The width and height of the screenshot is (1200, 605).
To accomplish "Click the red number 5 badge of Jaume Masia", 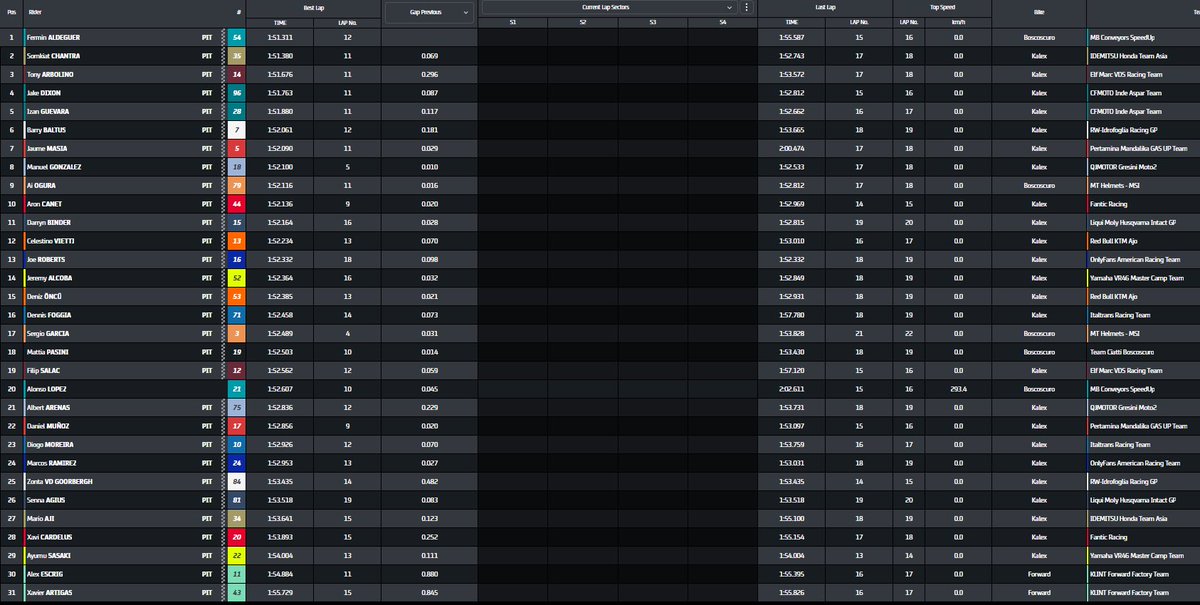I will [237, 148].
